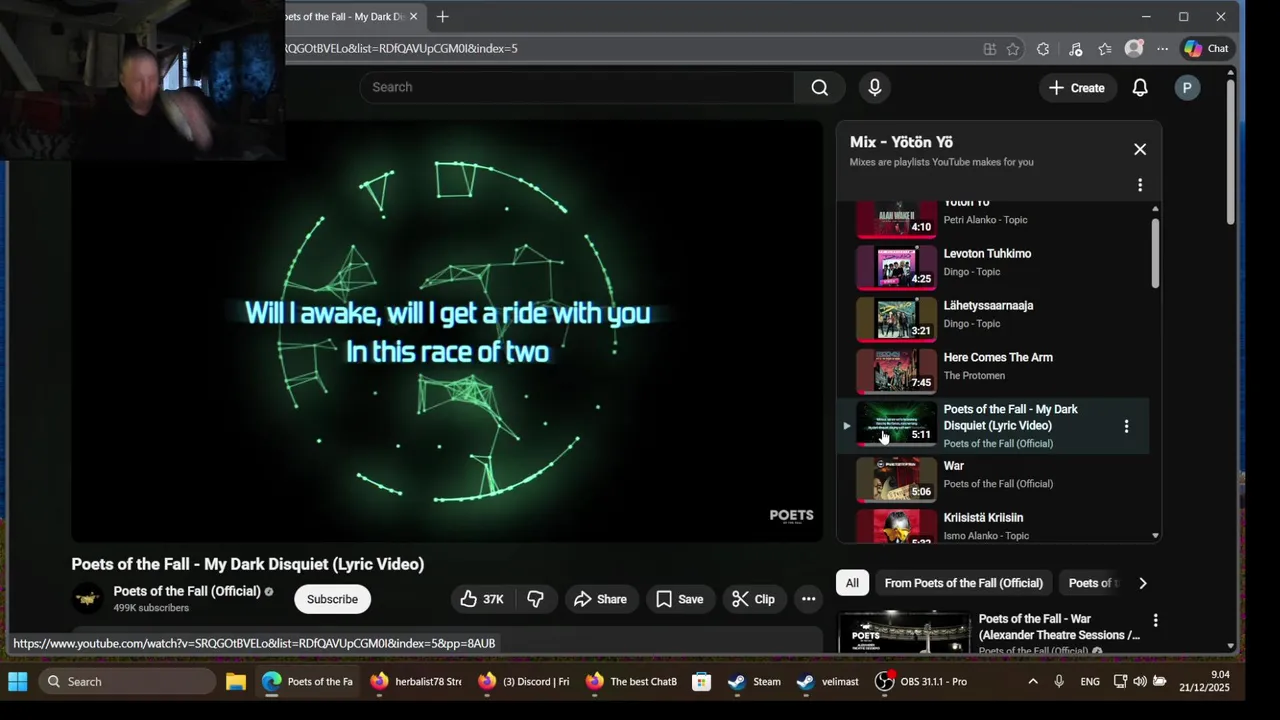Open more actions ellipsis below the video
The height and width of the screenshot is (720, 1280).
[808, 599]
